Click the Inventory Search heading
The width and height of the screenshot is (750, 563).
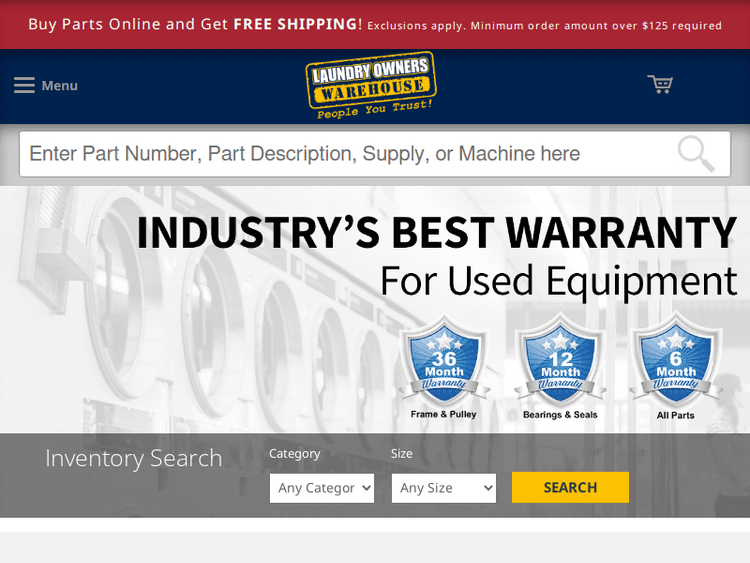coord(133,458)
